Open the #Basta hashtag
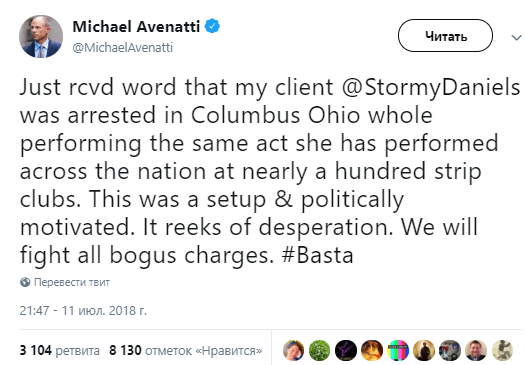525x365 pixels. [317, 256]
